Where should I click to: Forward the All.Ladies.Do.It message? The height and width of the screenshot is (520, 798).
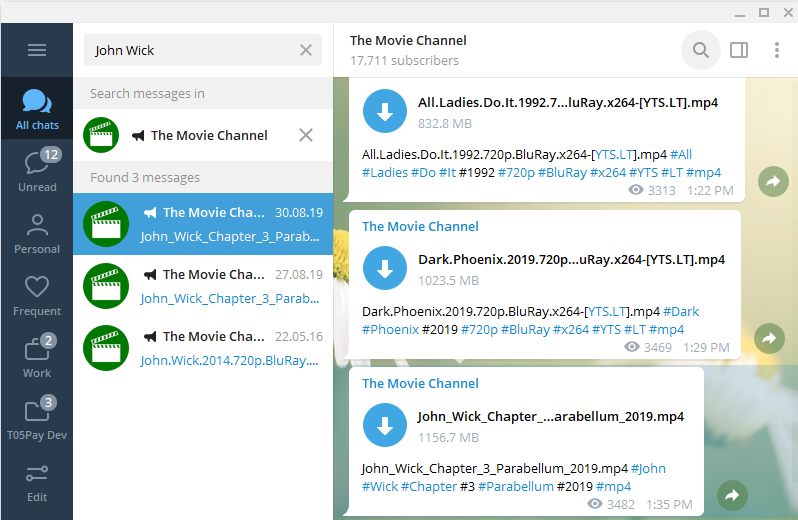coord(773,181)
